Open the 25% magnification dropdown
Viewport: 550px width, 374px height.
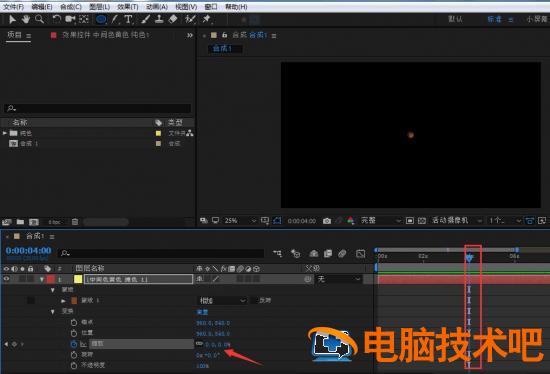240,221
